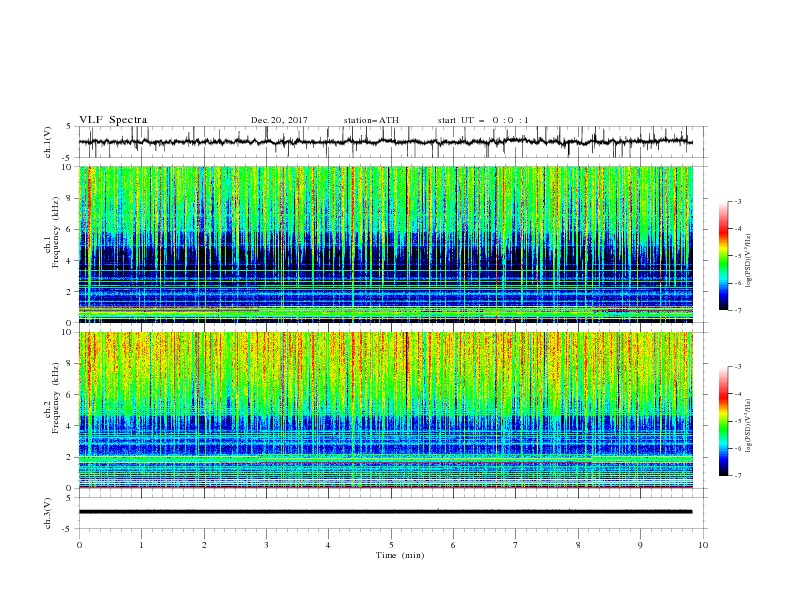Click the time axis tick label "2"

(x=204, y=545)
